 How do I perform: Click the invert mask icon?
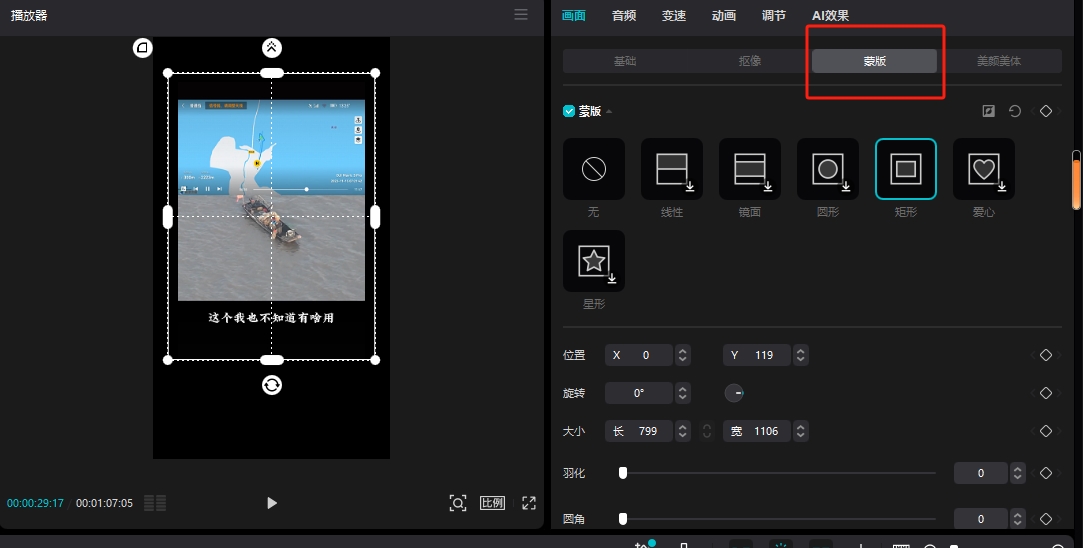pos(989,111)
